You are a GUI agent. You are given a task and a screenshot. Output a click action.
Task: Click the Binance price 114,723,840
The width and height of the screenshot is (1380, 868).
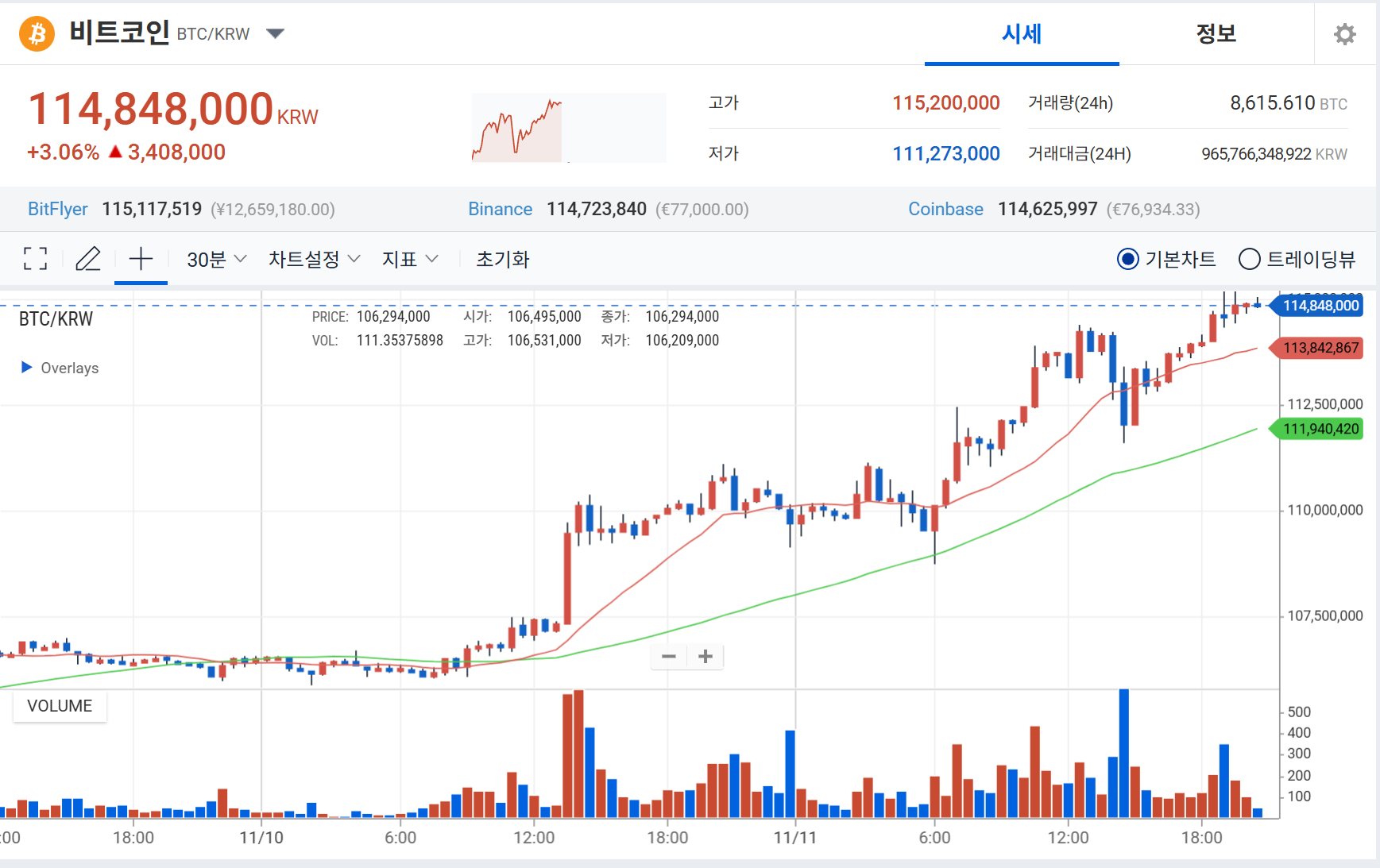coord(597,209)
